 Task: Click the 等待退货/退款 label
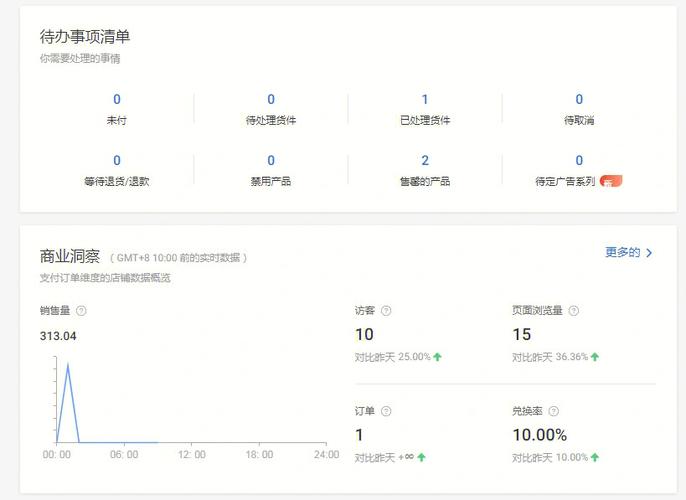pos(117,181)
